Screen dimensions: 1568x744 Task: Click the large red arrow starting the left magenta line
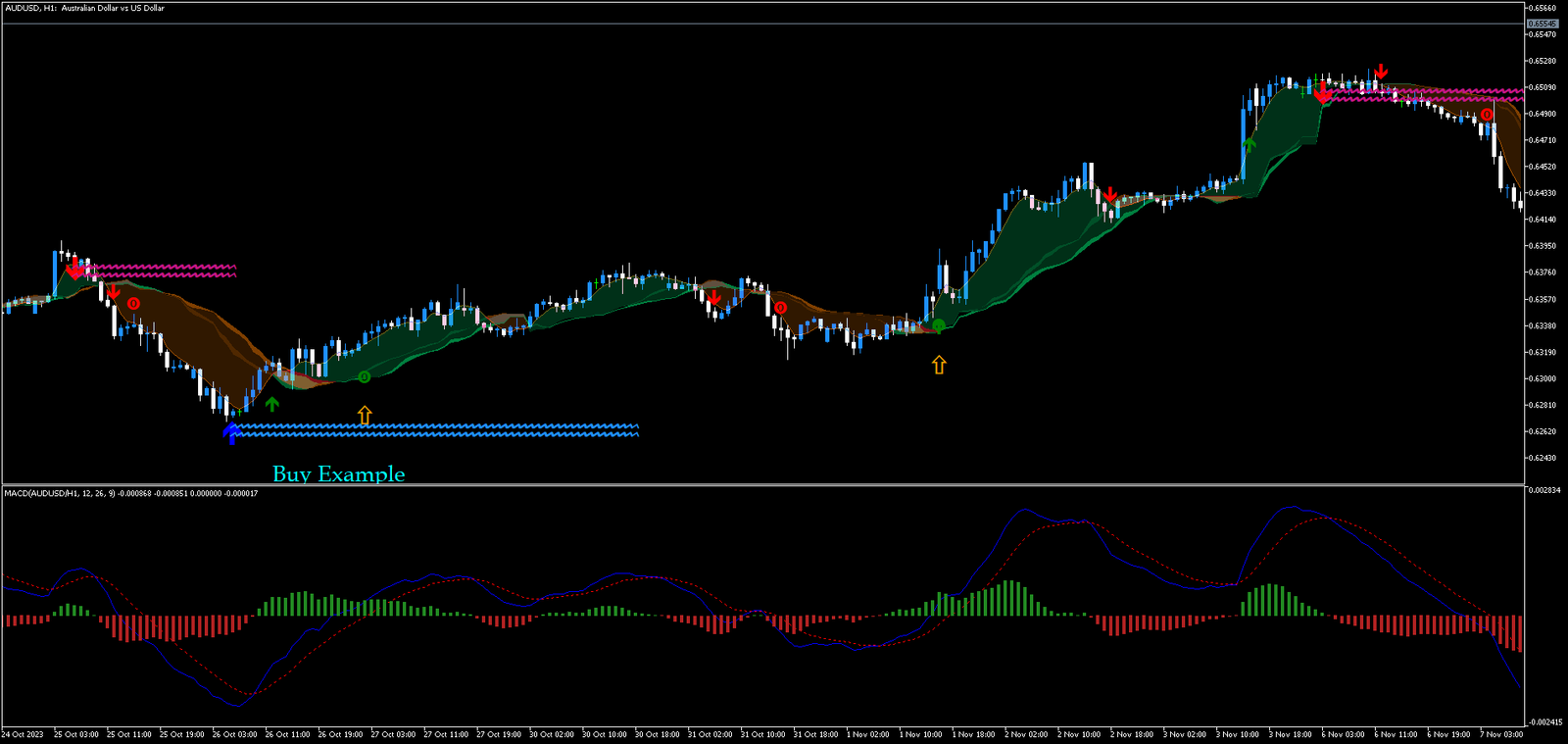[x=75, y=269]
